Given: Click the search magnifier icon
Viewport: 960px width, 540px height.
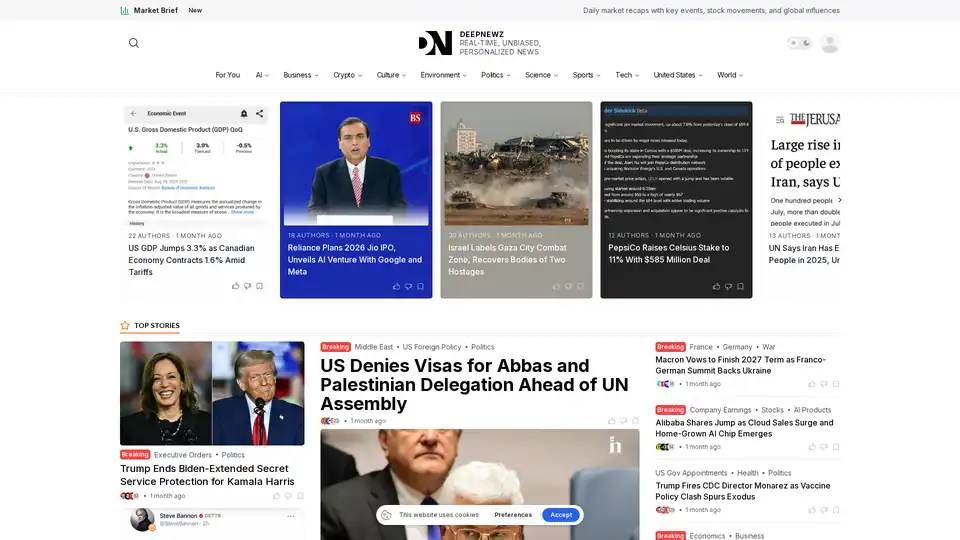Looking at the screenshot, I should pyautogui.click(x=134, y=43).
